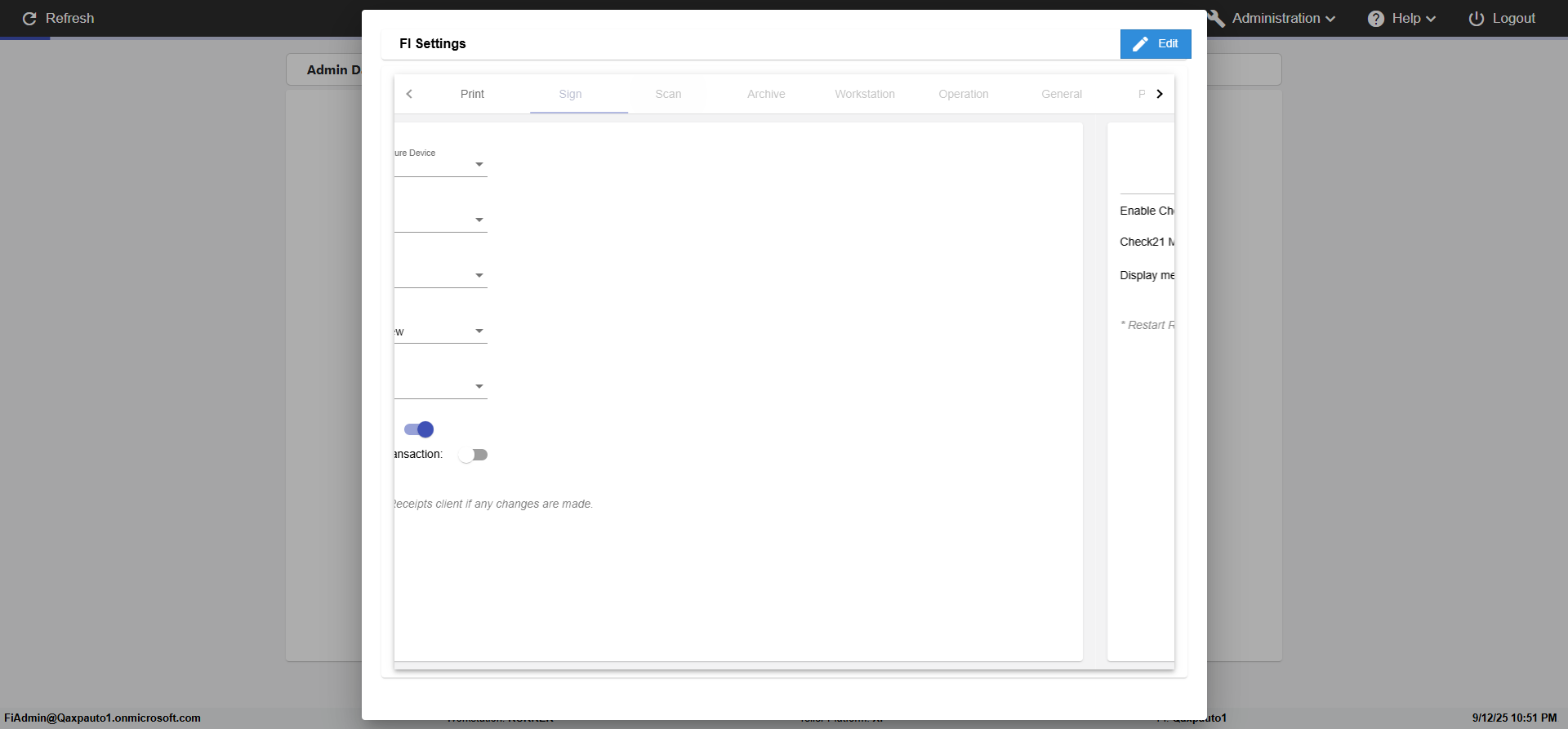Click the FI Settings dialog title
Image resolution: width=1568 pixels, height=729 pixels.
(433, 44)
